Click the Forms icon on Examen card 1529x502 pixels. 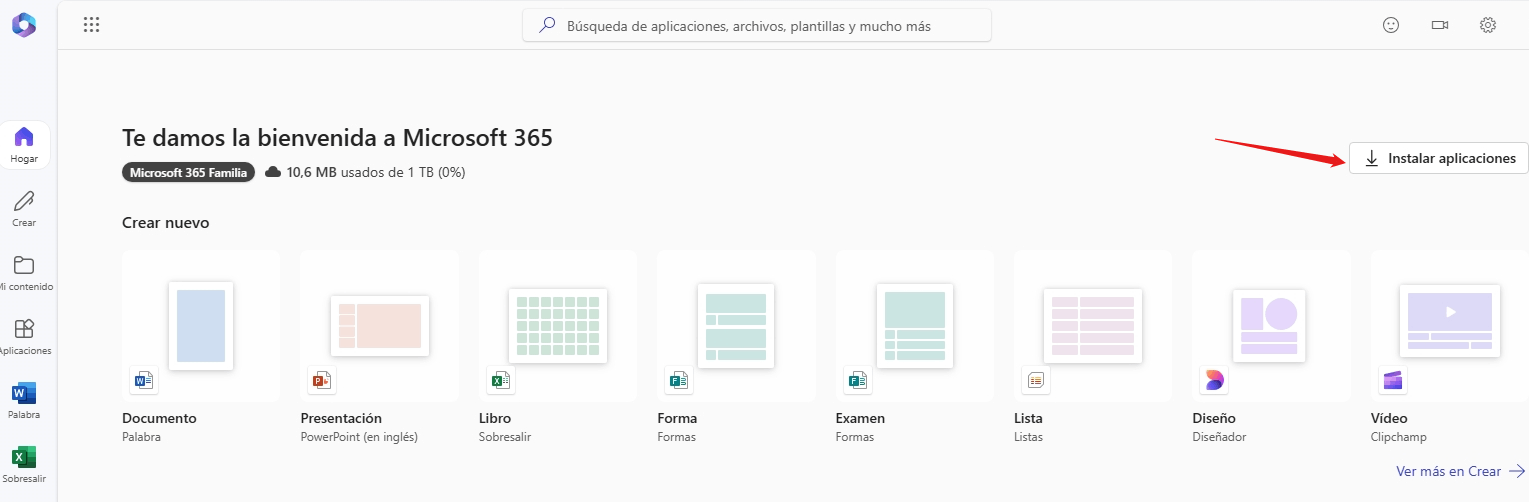[857, 380]
